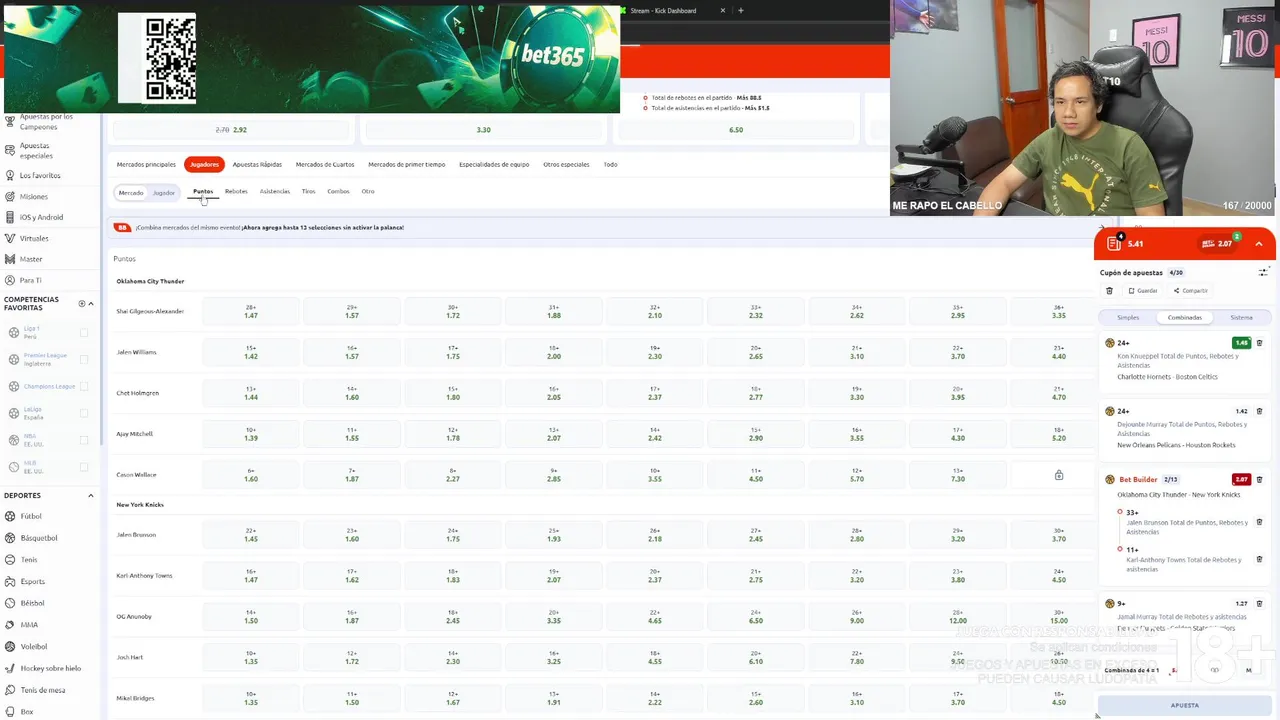Click the bet365 banner ad
Screen dimensions: 1280x720
click(x=312, y=58)
